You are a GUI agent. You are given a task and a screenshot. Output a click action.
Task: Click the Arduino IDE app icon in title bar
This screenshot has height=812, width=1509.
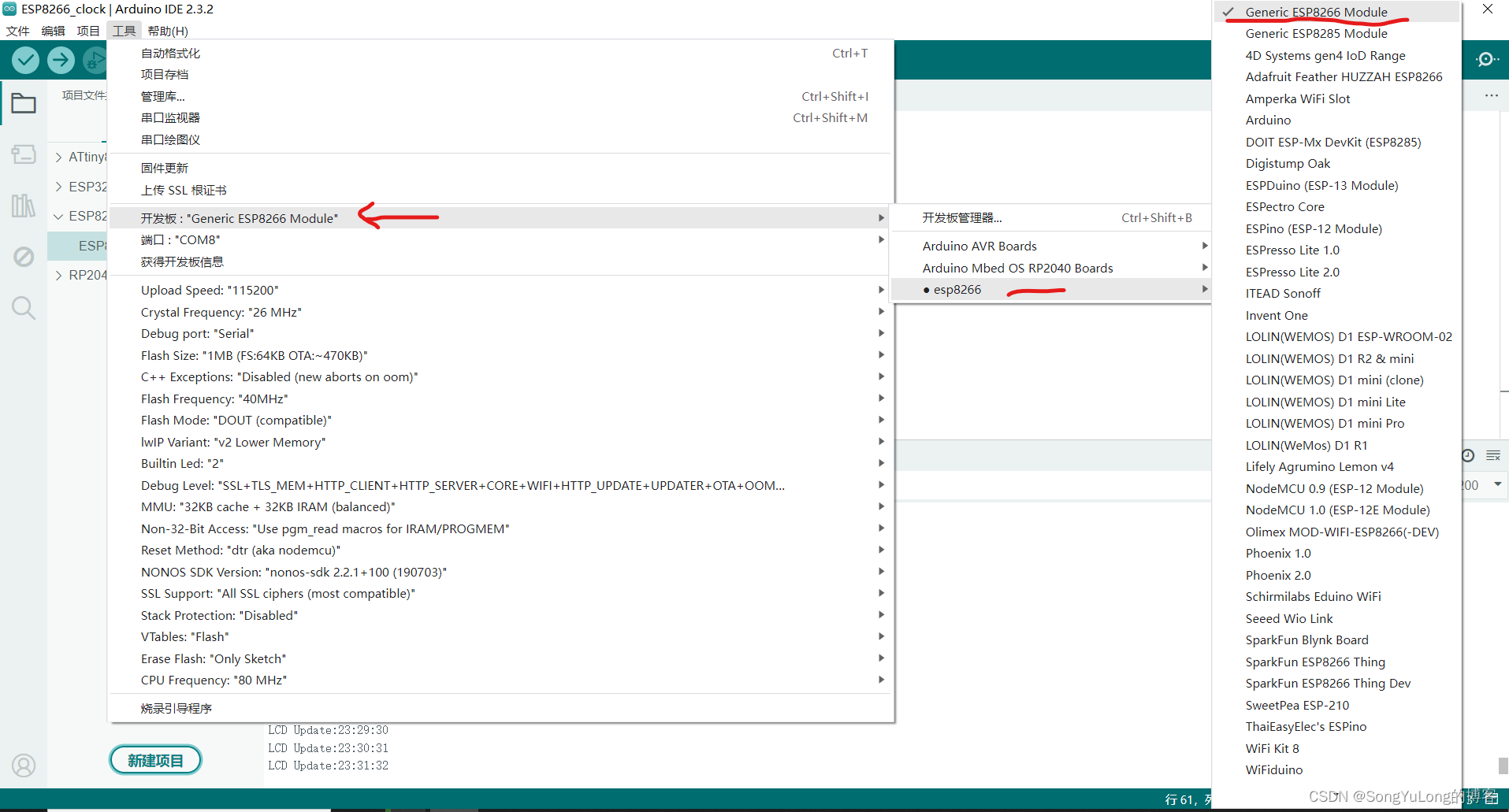[9, 9]
